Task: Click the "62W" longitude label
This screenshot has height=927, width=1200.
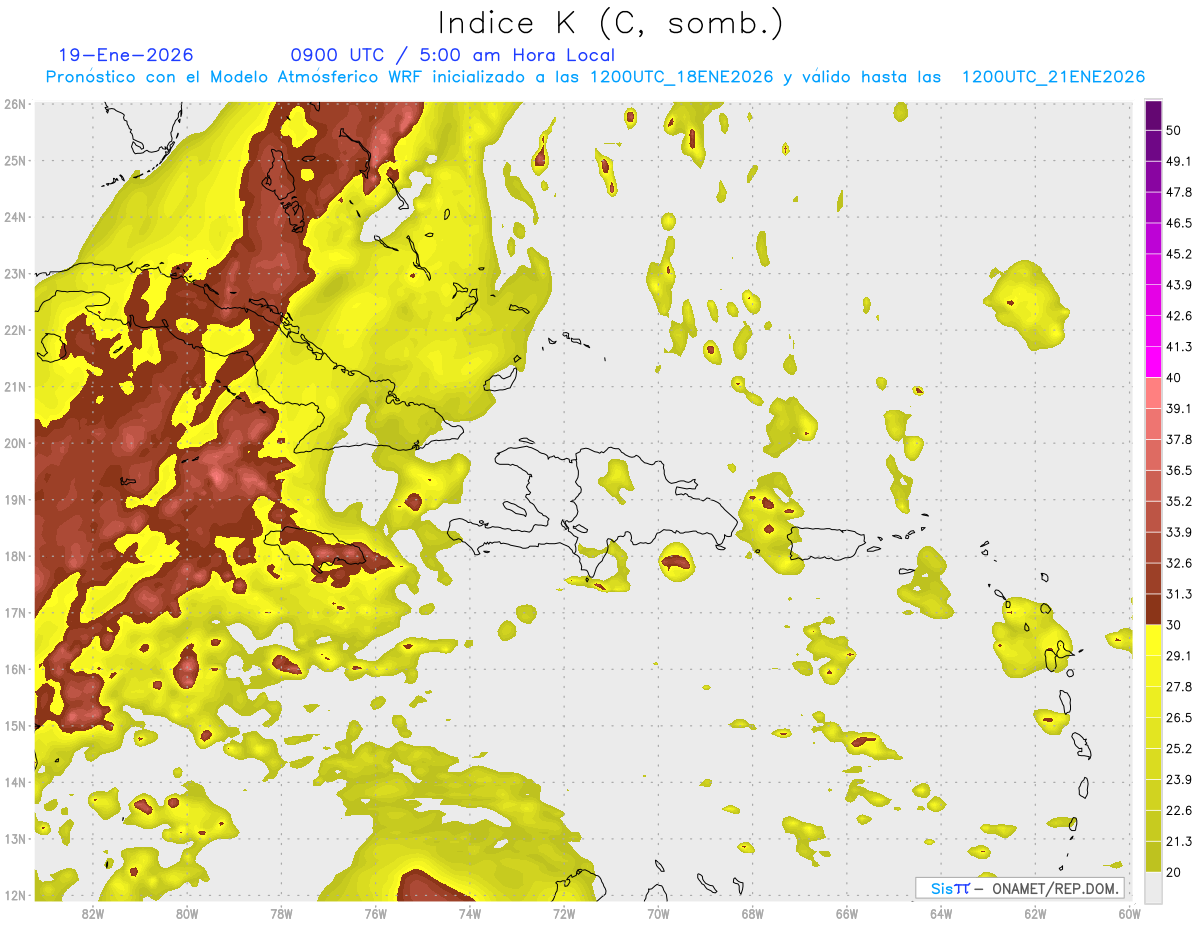Action: coord(1035,913)
